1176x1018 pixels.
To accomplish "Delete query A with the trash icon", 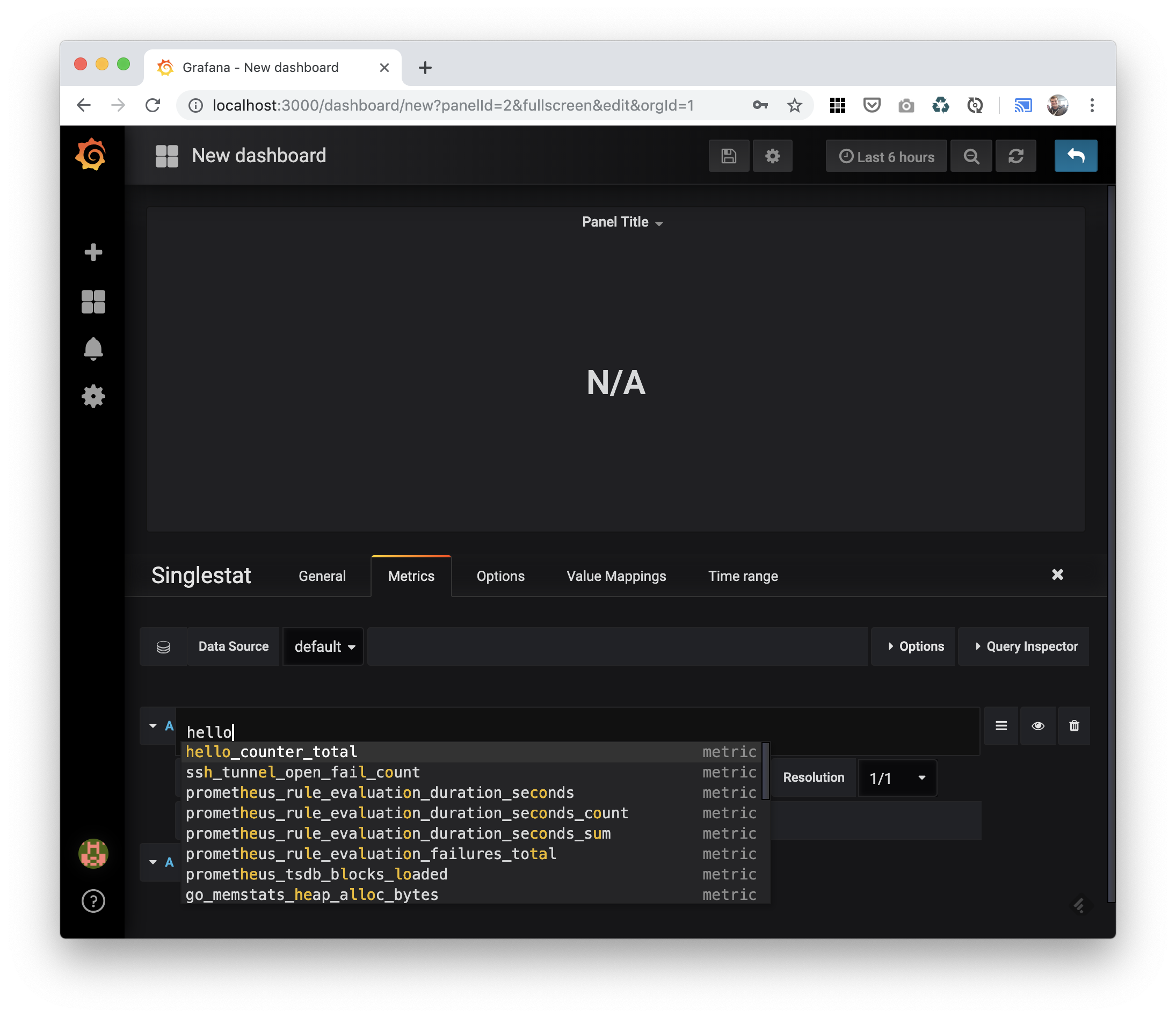I will (1074, 726).
